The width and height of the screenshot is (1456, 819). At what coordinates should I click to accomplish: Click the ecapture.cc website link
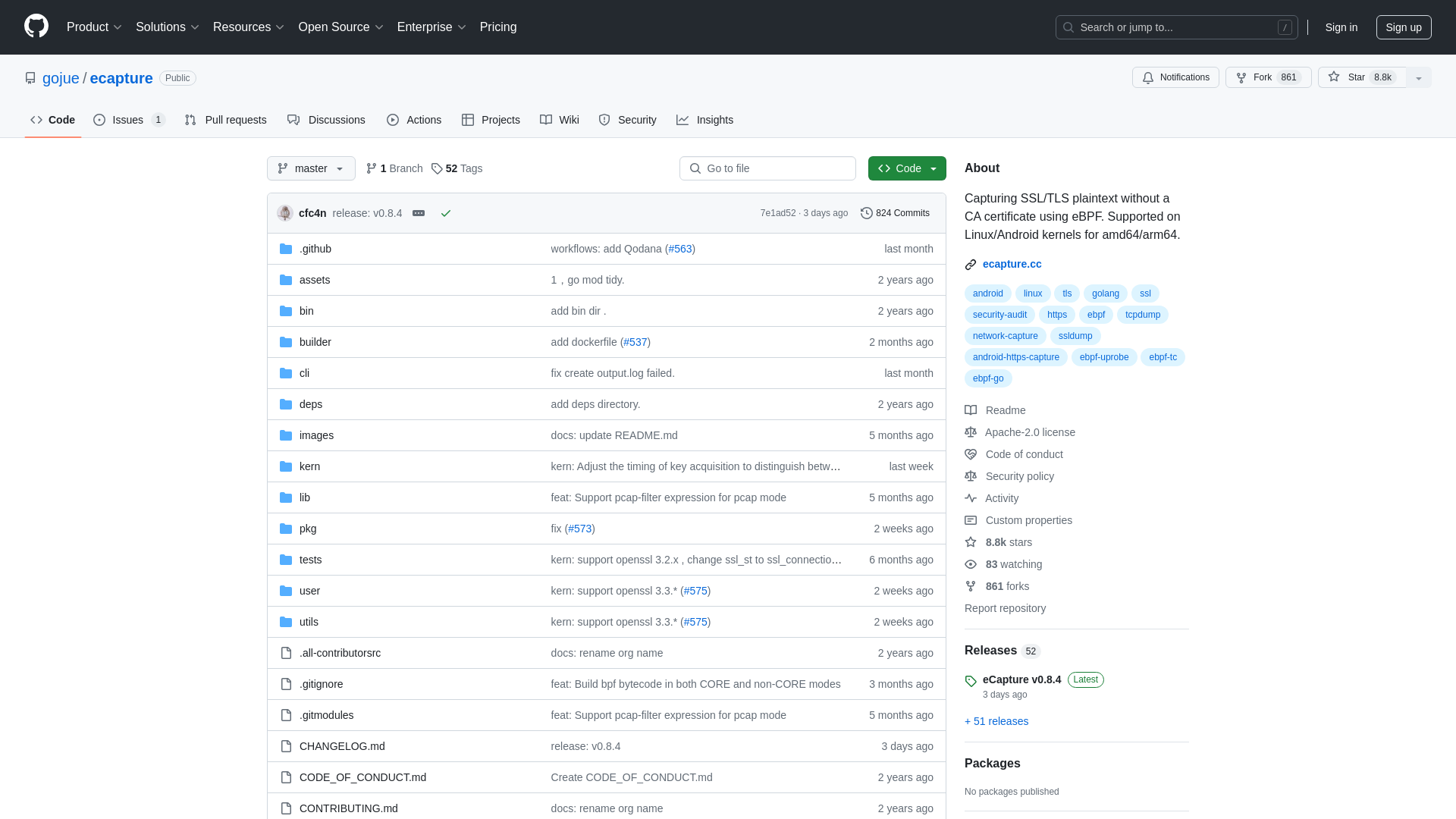1012,264
